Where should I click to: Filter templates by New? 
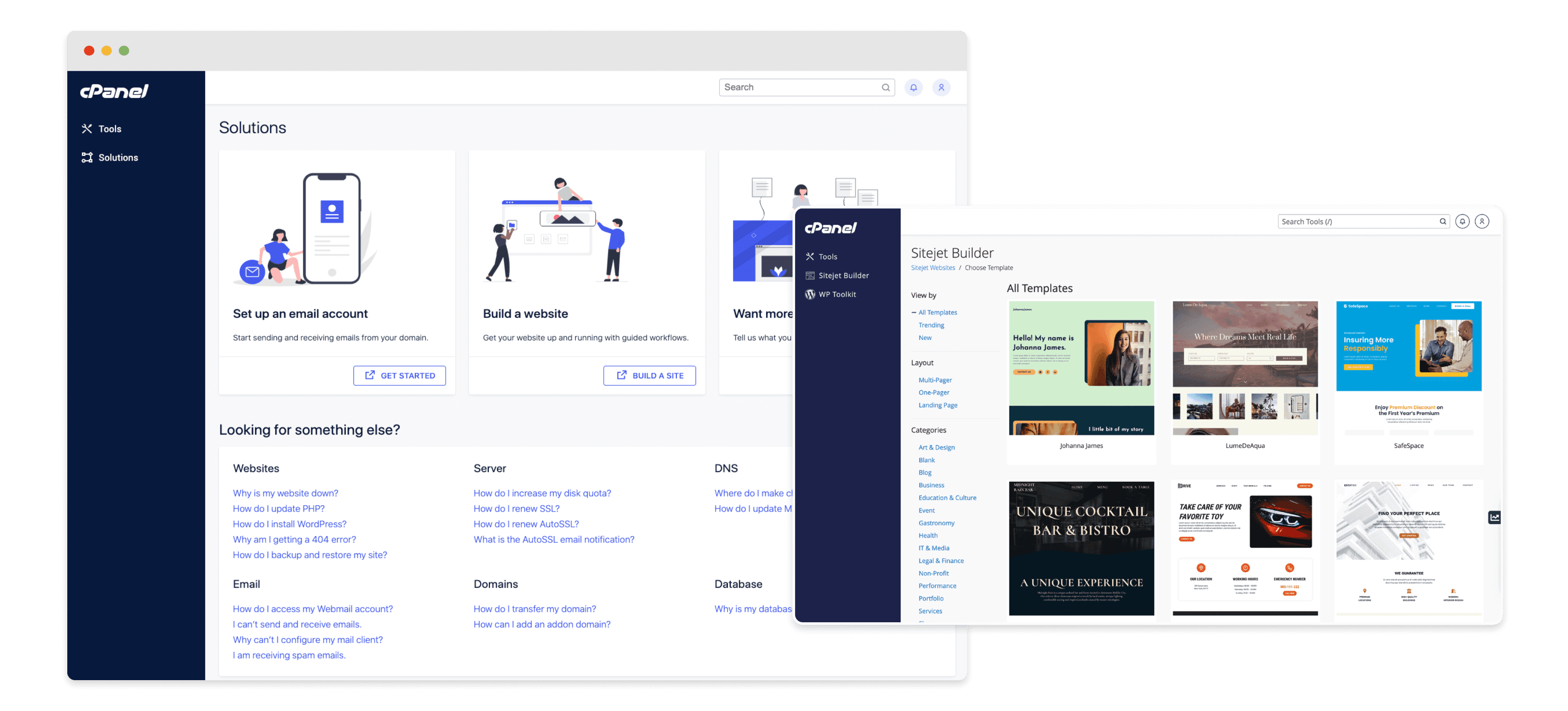click(925, 338)
